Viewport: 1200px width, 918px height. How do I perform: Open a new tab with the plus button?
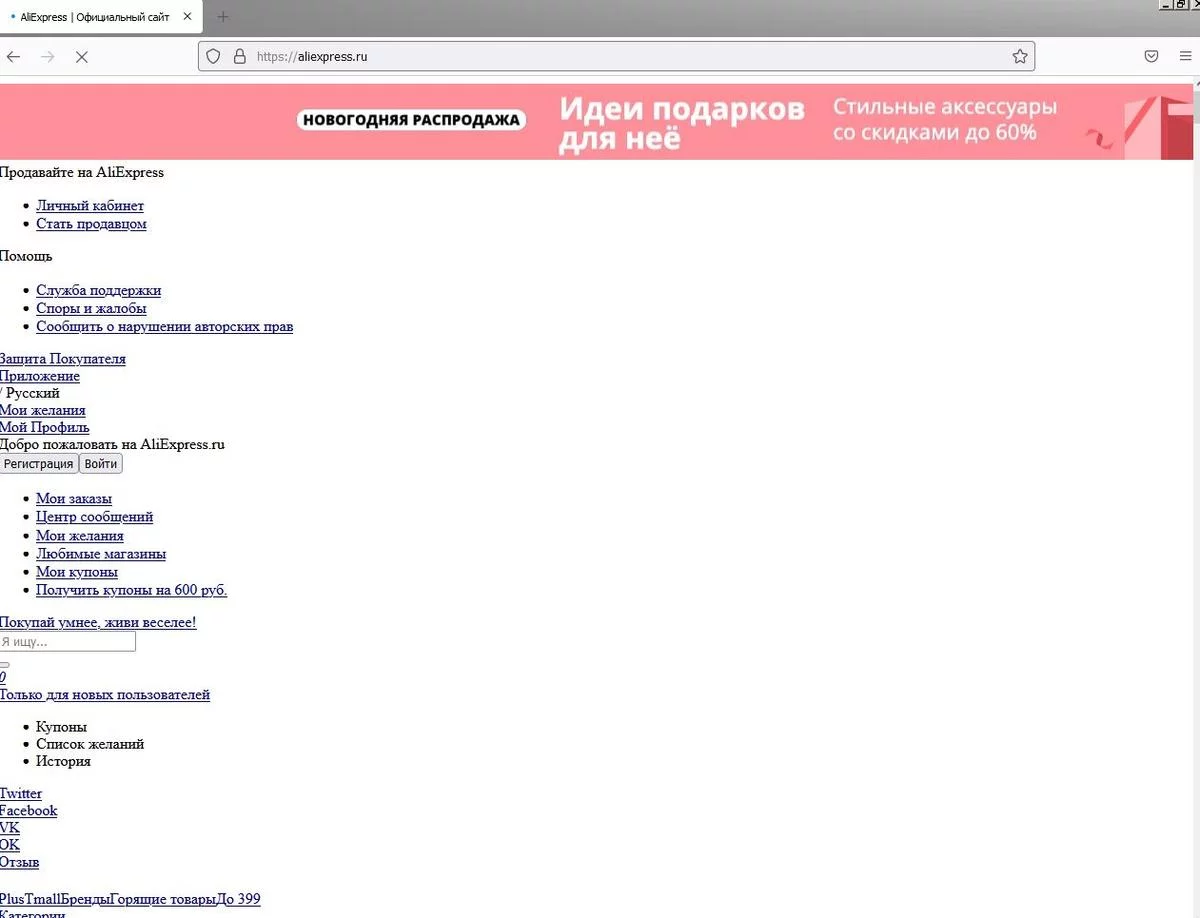223,17
